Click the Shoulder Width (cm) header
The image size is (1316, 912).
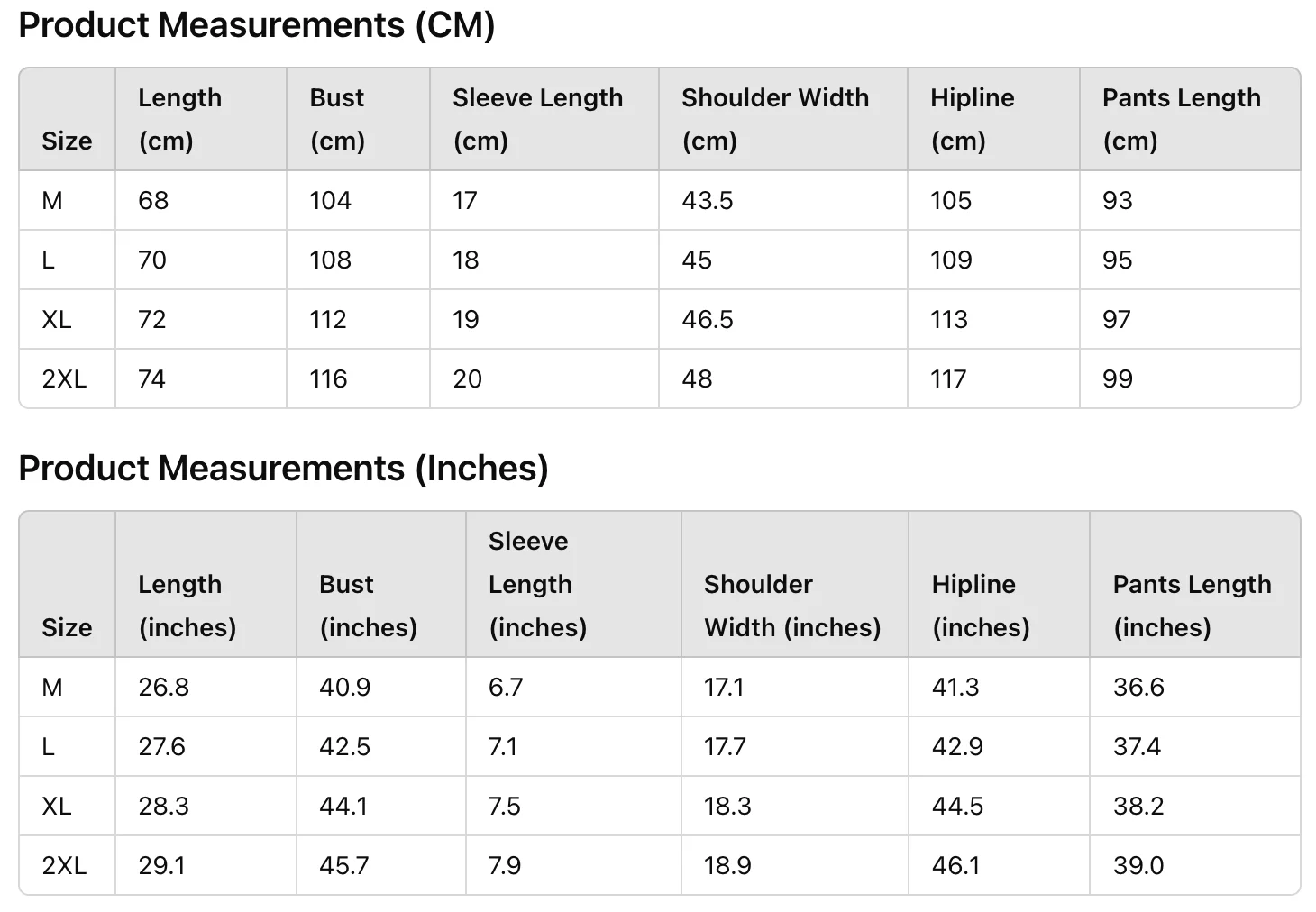click(x=783, y=119)
